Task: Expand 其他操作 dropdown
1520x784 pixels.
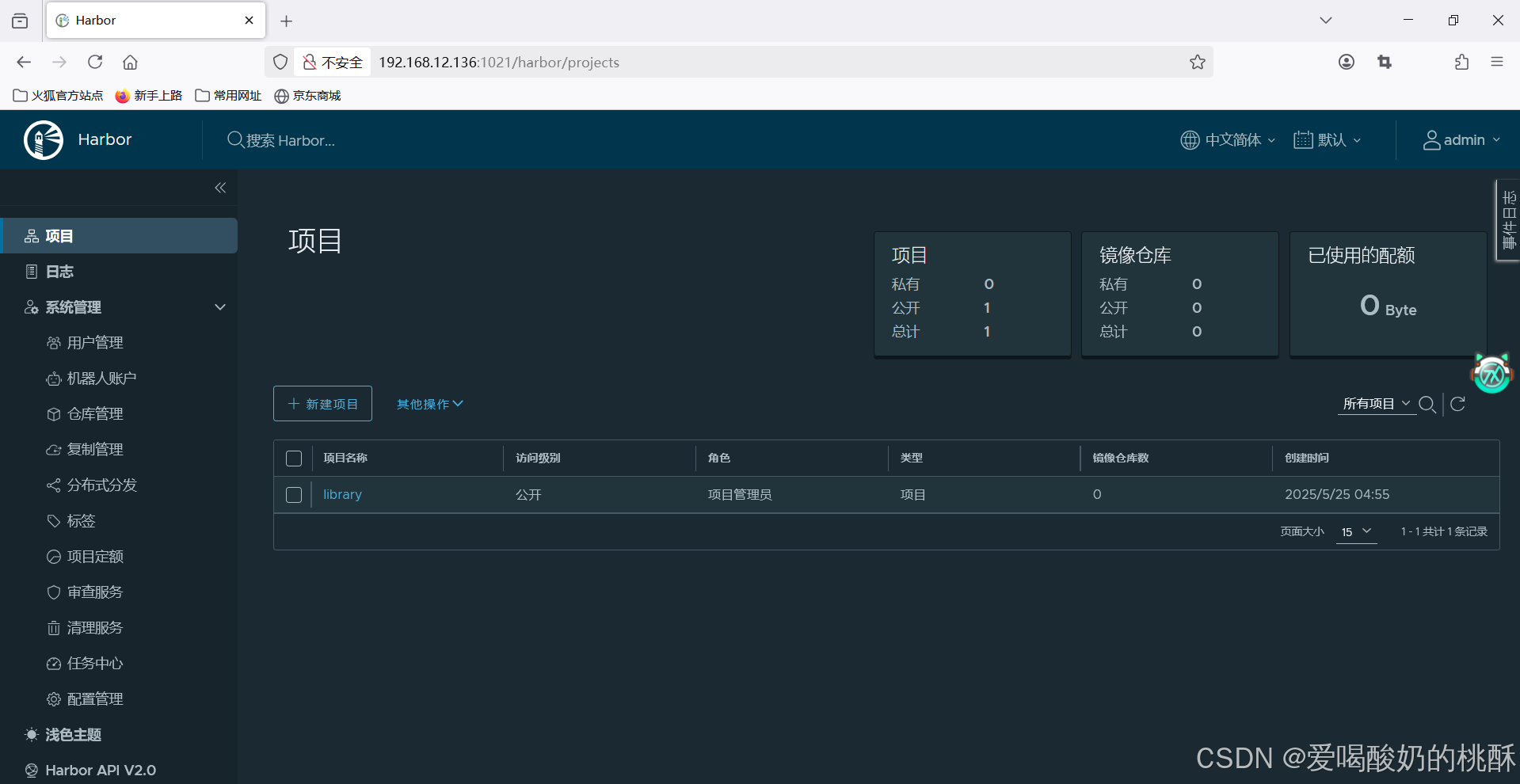Action: [430, 405]
